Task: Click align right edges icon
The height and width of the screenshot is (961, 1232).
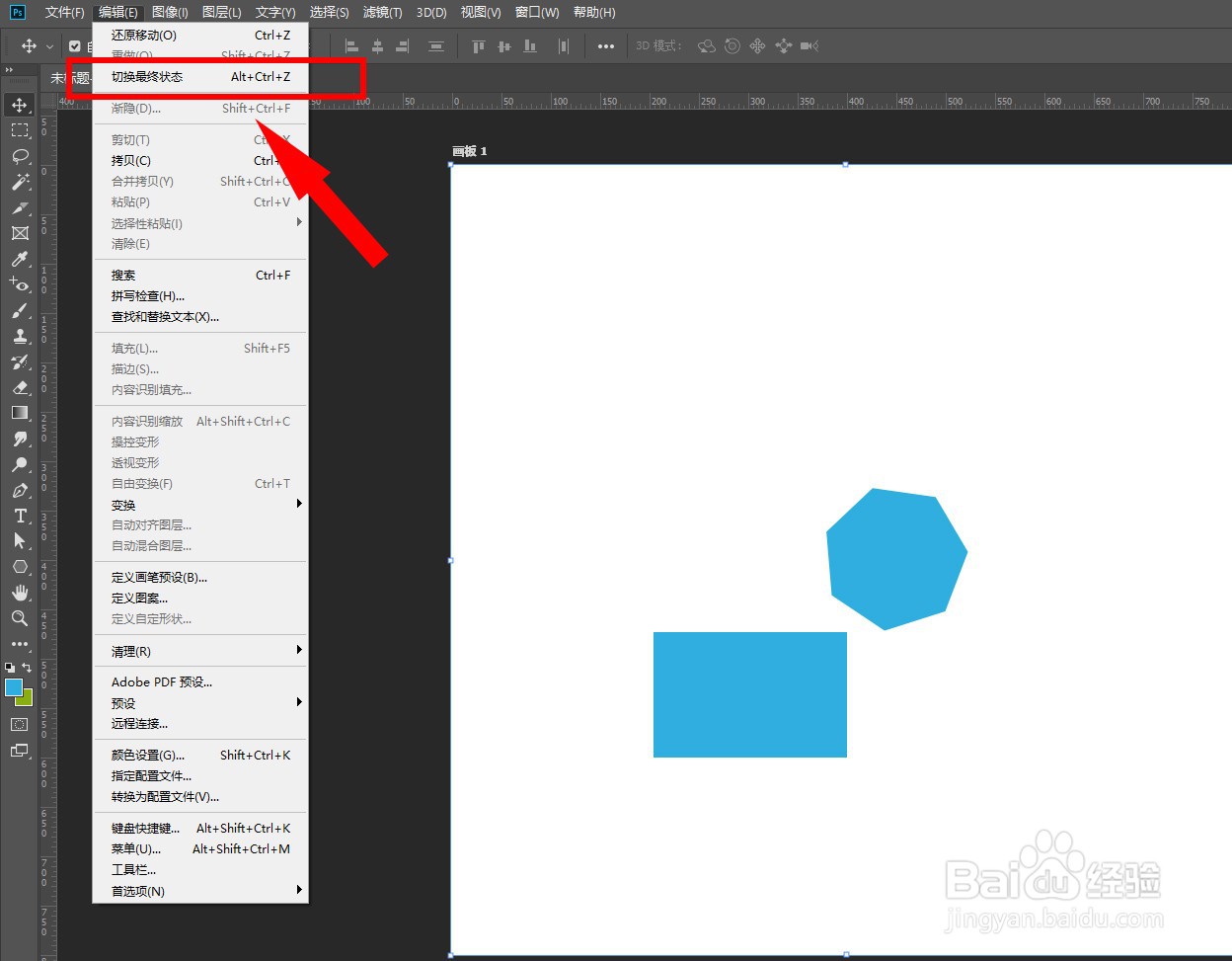Action: pyautogui.click(x=402, y=46)
